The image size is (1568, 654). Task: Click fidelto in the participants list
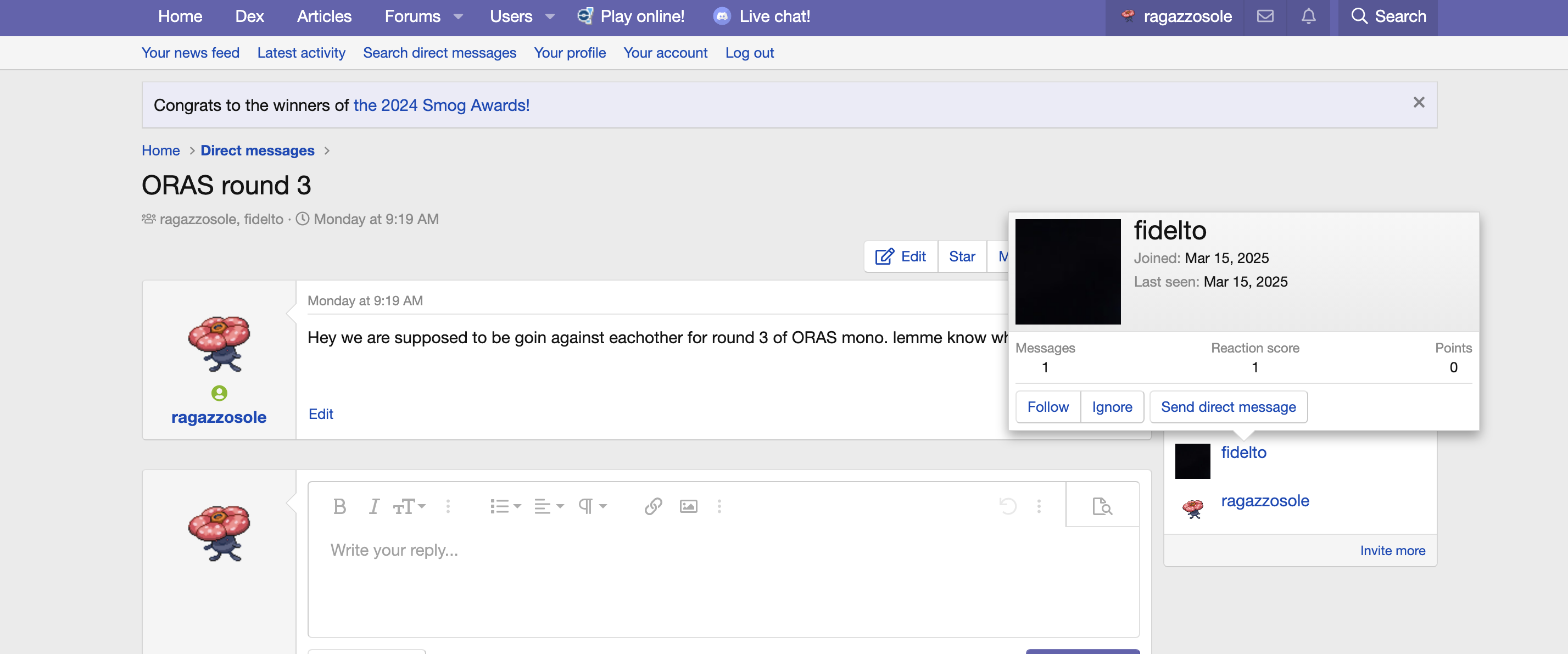pyautogui.click(x=1243, y=452)
